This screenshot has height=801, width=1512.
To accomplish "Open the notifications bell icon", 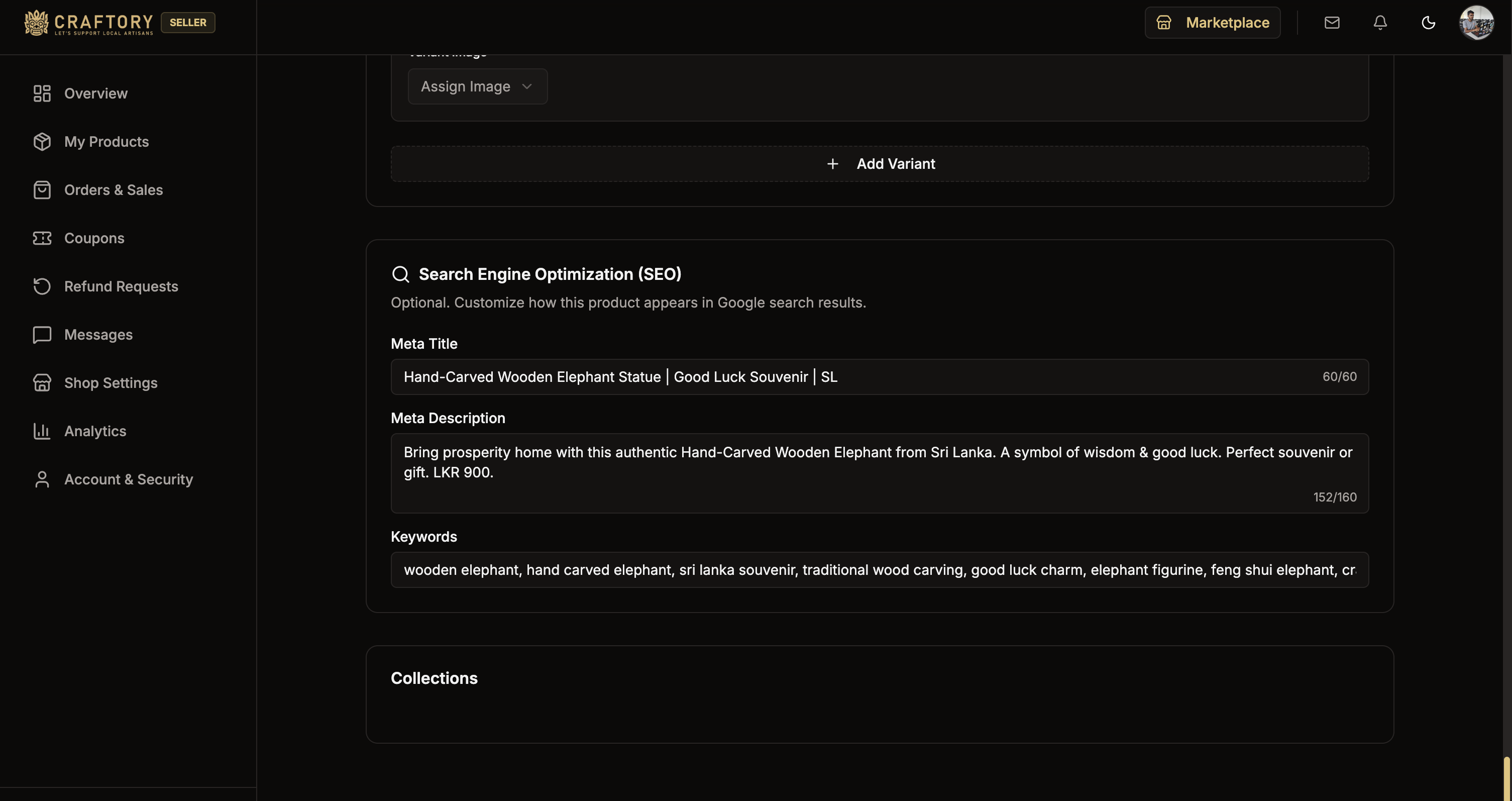I will coord(1380,22).
